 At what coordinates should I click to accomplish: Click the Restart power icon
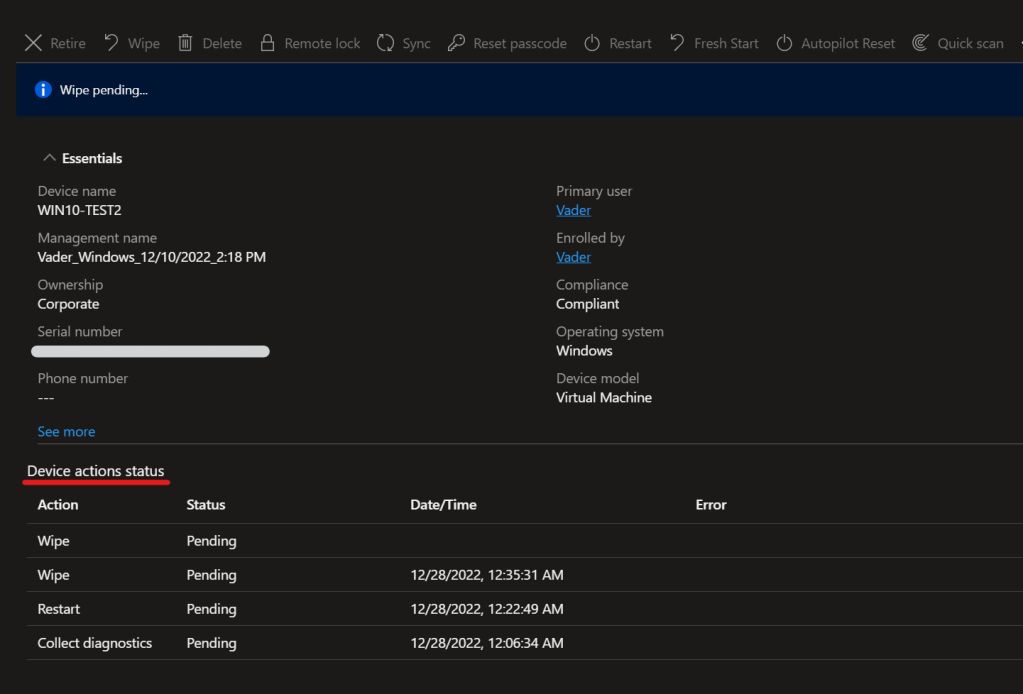(592, 43)
